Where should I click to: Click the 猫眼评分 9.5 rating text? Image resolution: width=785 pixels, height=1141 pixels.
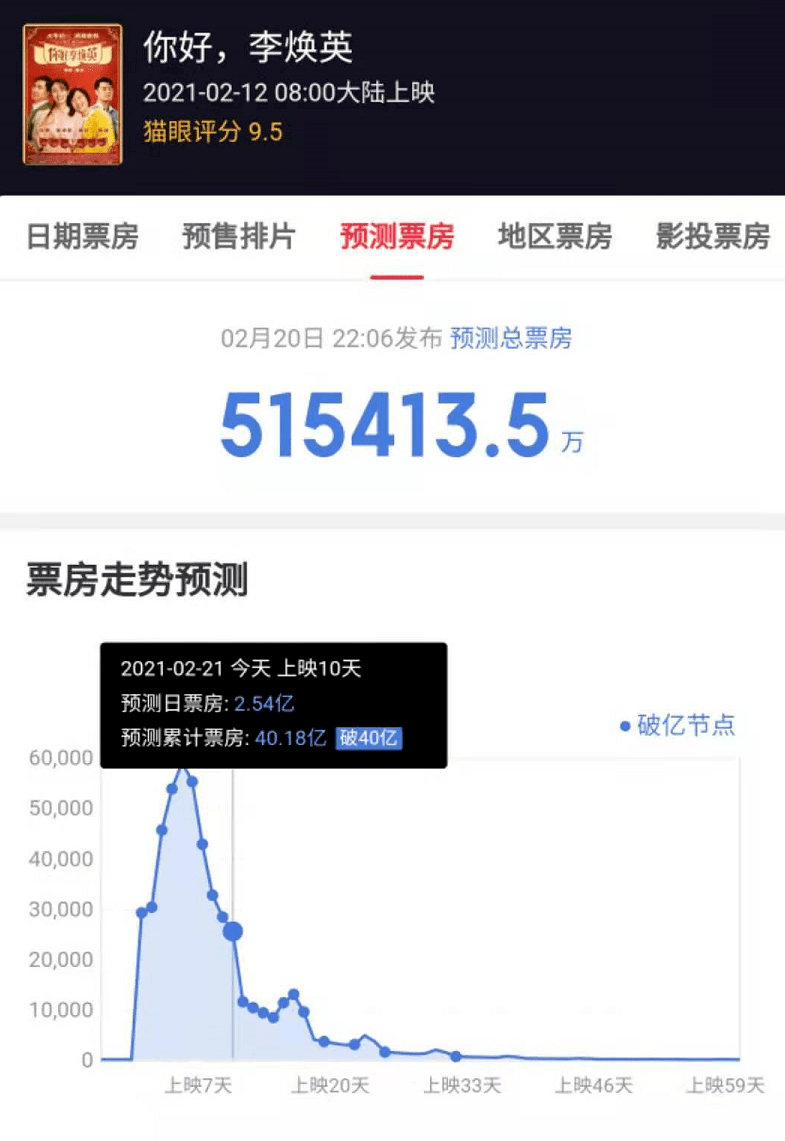pyautogui.click(x=213, y=132)
